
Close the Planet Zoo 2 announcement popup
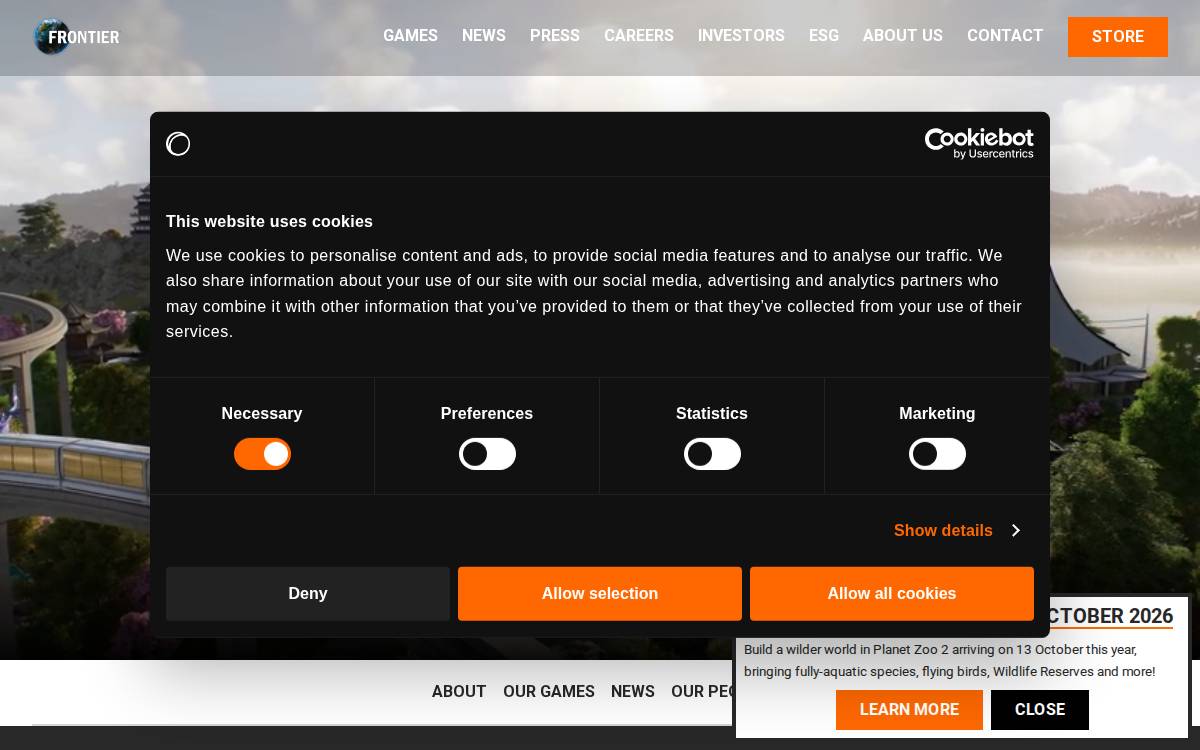(x=1040, y=710)
